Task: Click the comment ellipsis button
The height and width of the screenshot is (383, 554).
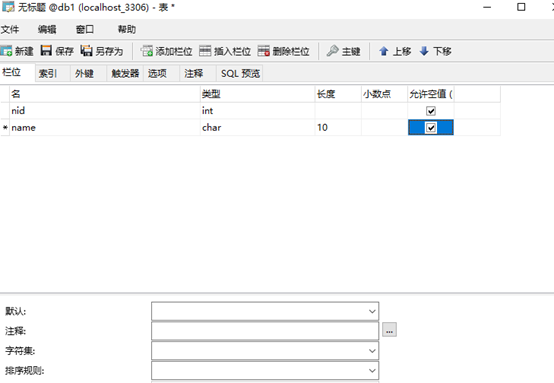Action: (389, 330)
